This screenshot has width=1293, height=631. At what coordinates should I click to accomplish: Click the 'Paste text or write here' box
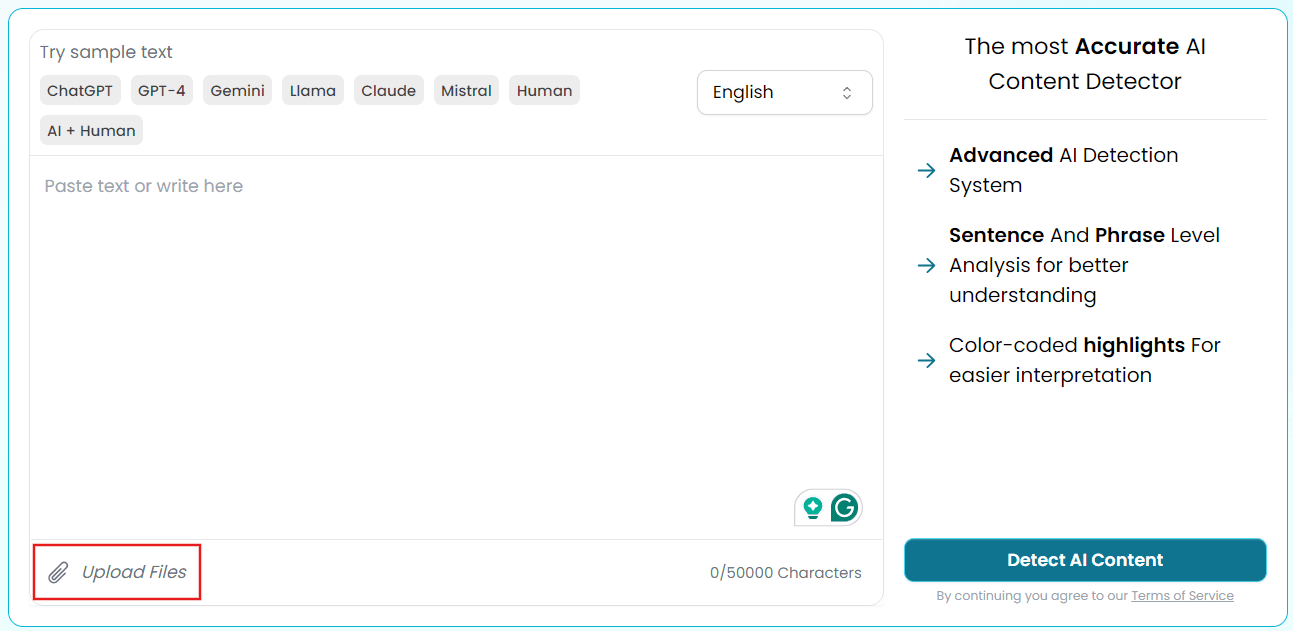(x=456, y=347)
